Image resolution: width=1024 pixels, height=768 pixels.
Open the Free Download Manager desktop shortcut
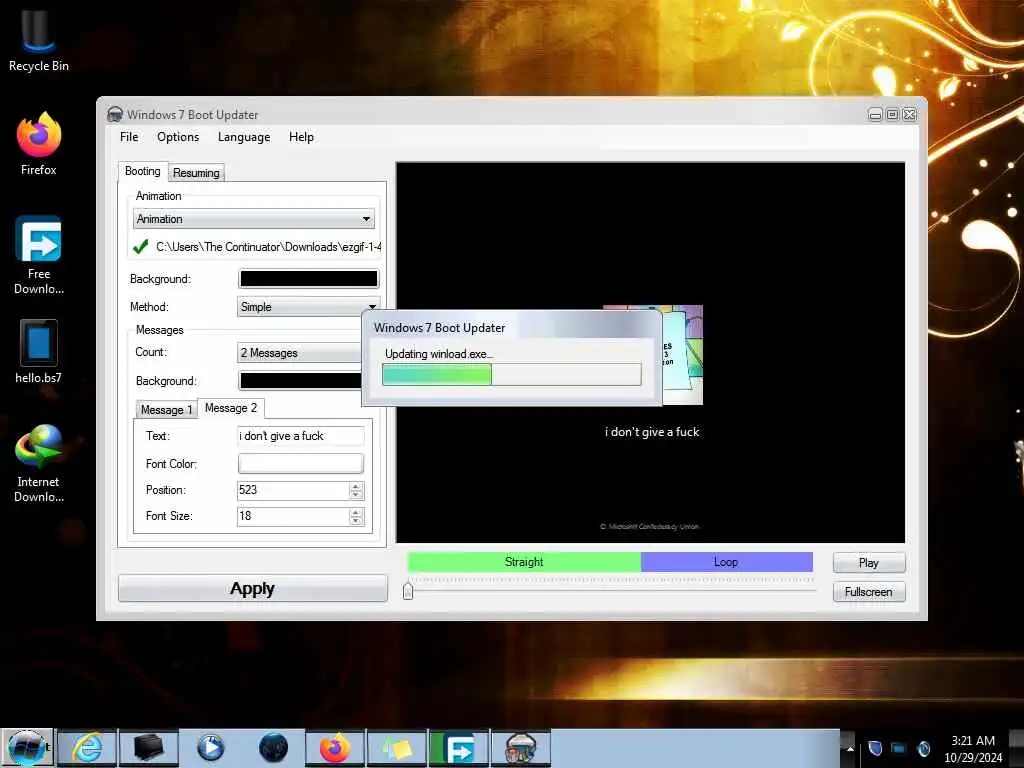coord(39,255)
